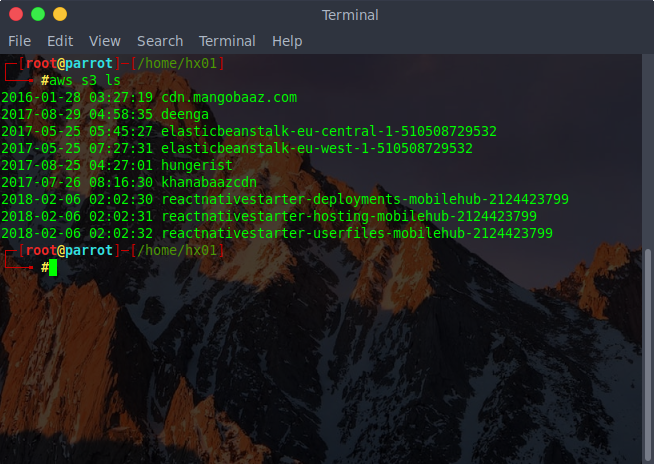Open the Terminal menu
The width and height of the screenshot is (654, 464).
[x=227, y=41]
